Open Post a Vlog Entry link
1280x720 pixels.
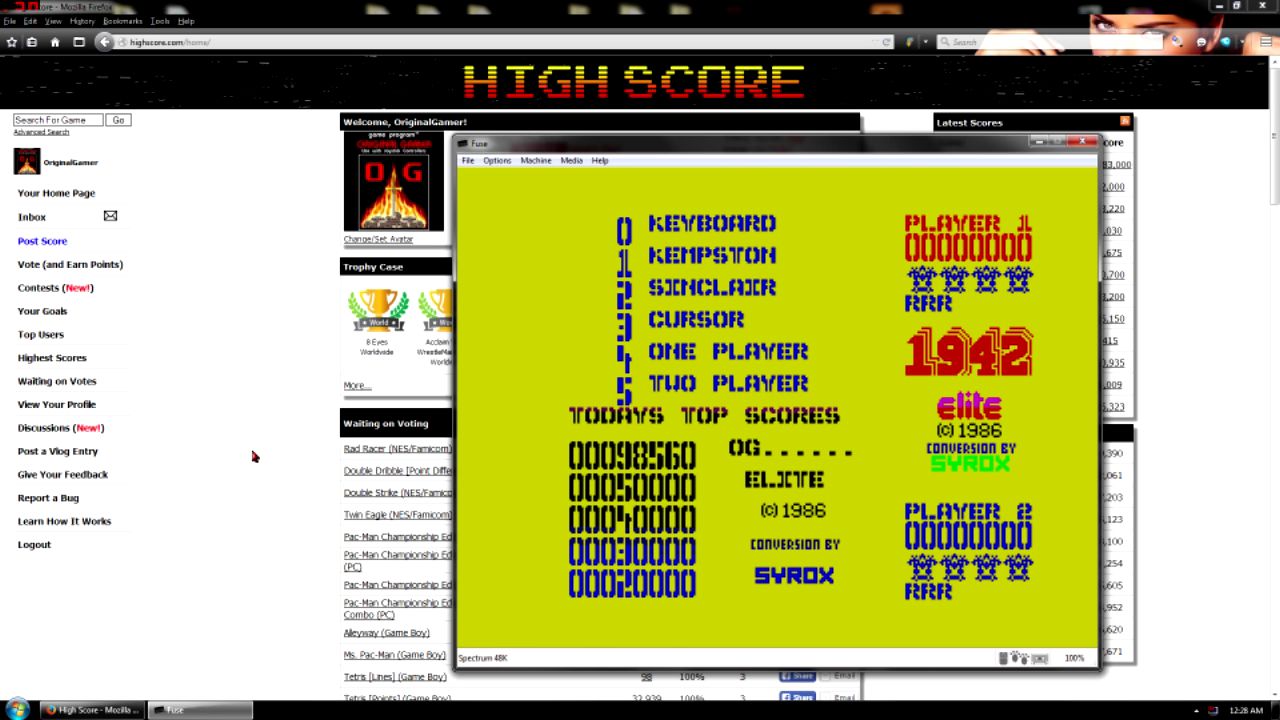click(x=58, y=451)
